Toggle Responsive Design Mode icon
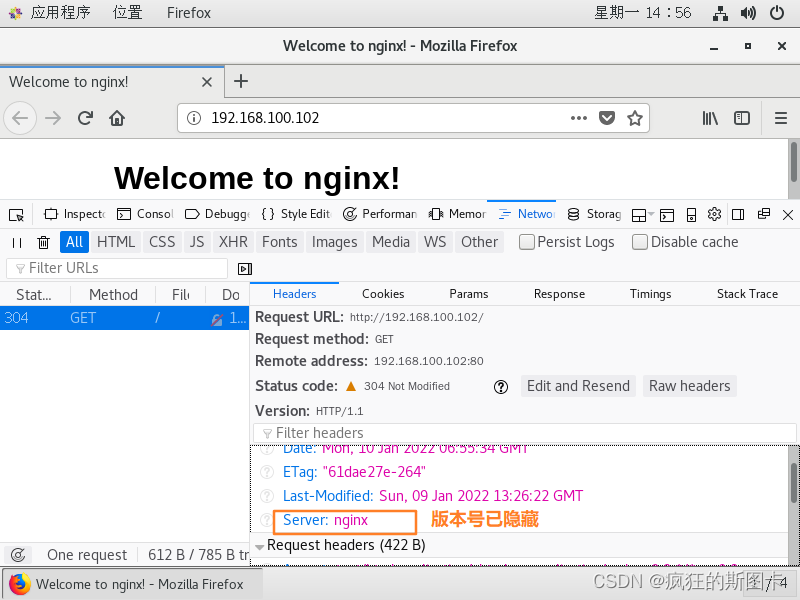The height and width of the screenshot is (600, 800). [691, 215]
